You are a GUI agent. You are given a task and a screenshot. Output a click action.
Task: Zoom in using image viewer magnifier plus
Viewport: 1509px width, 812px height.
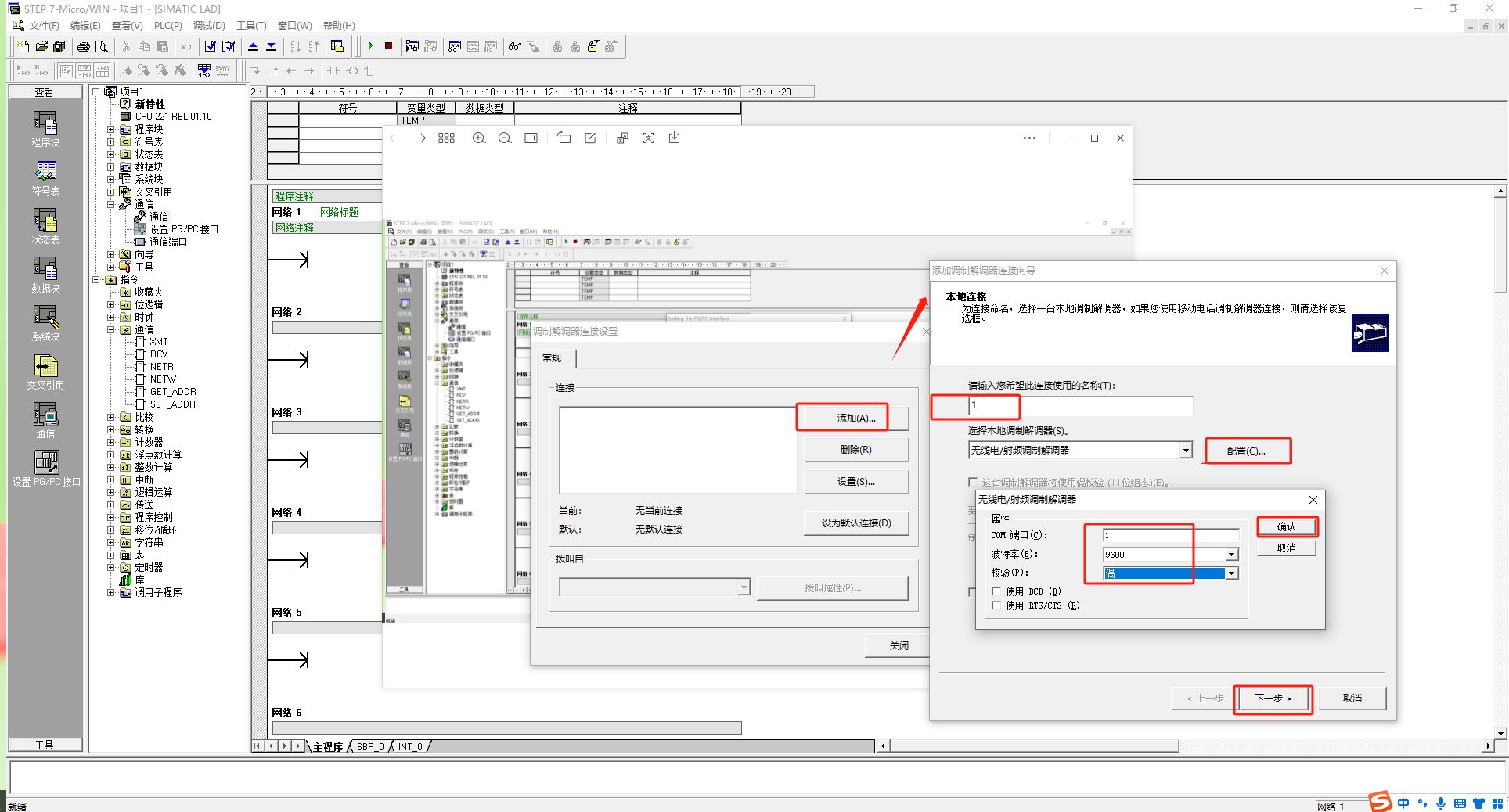point(479,138)
